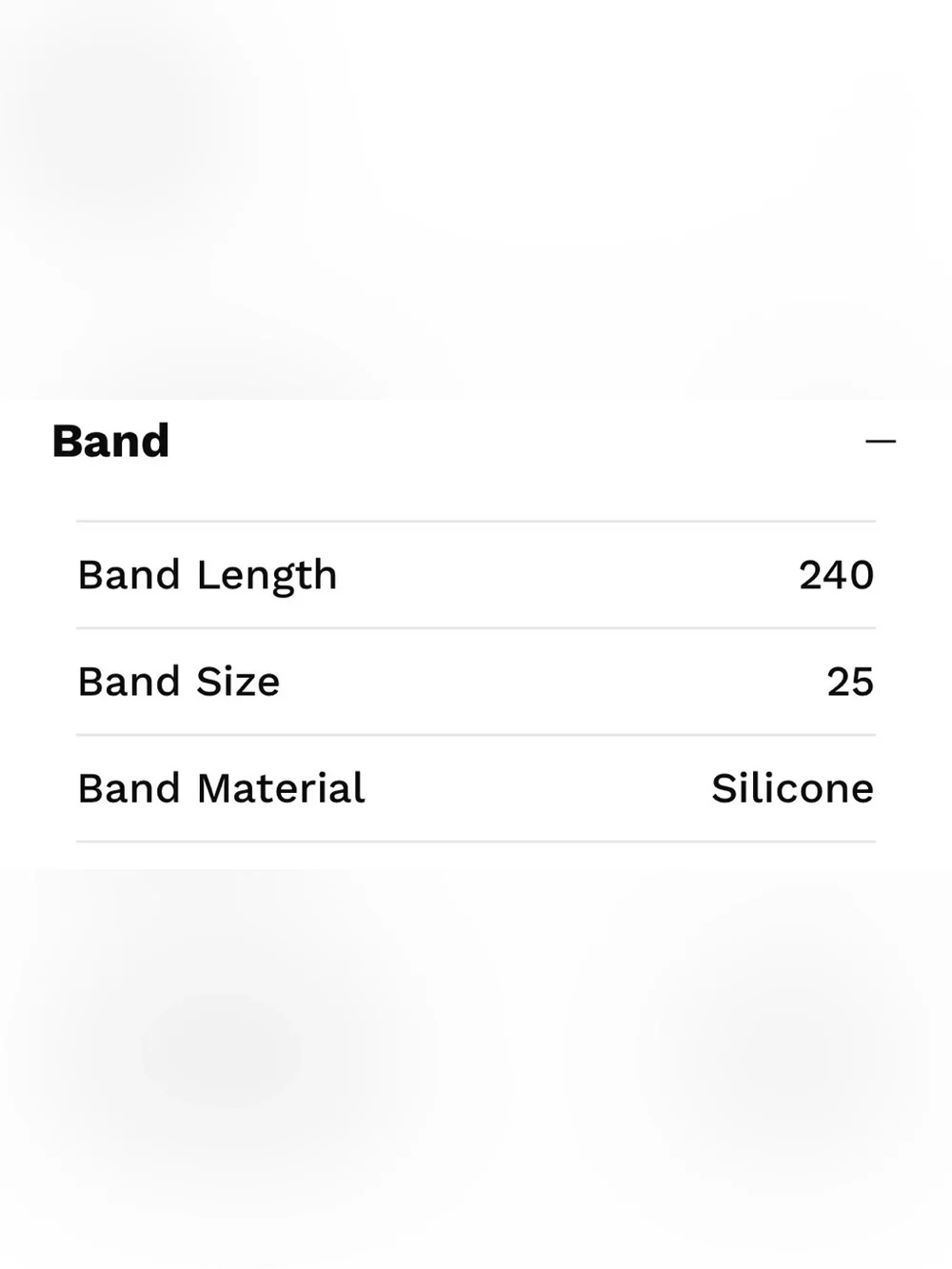Click the digit 5 of value 25

click(x=863, y=682)
